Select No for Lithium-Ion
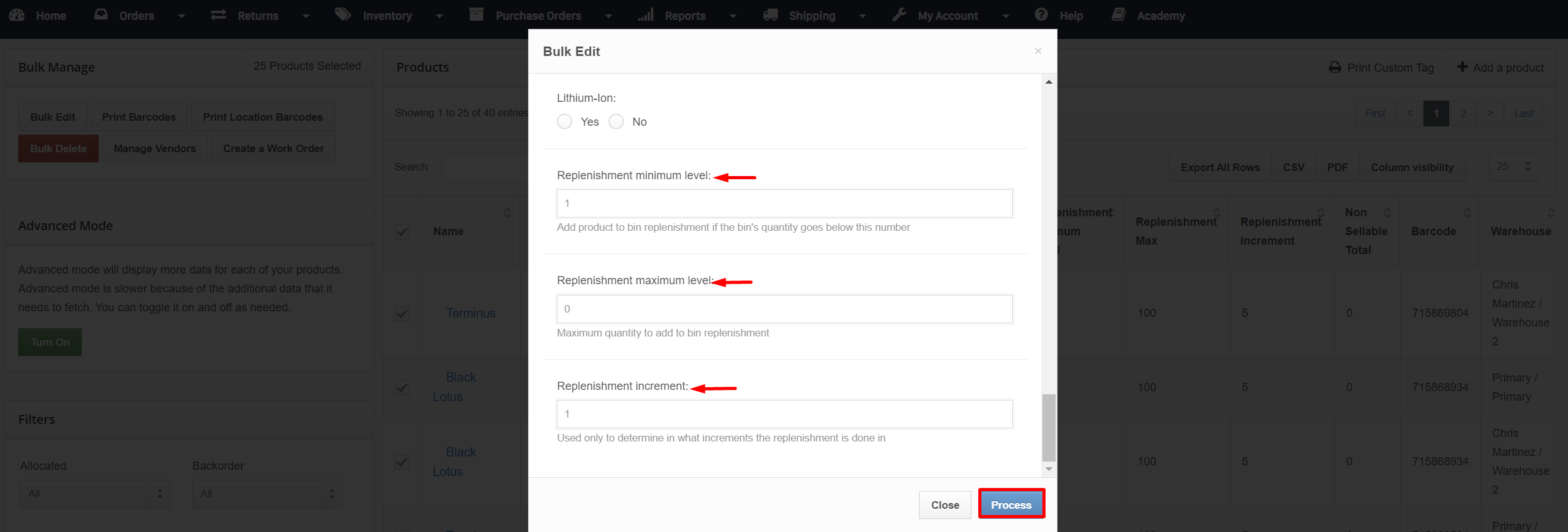 [x=616, y=121]
